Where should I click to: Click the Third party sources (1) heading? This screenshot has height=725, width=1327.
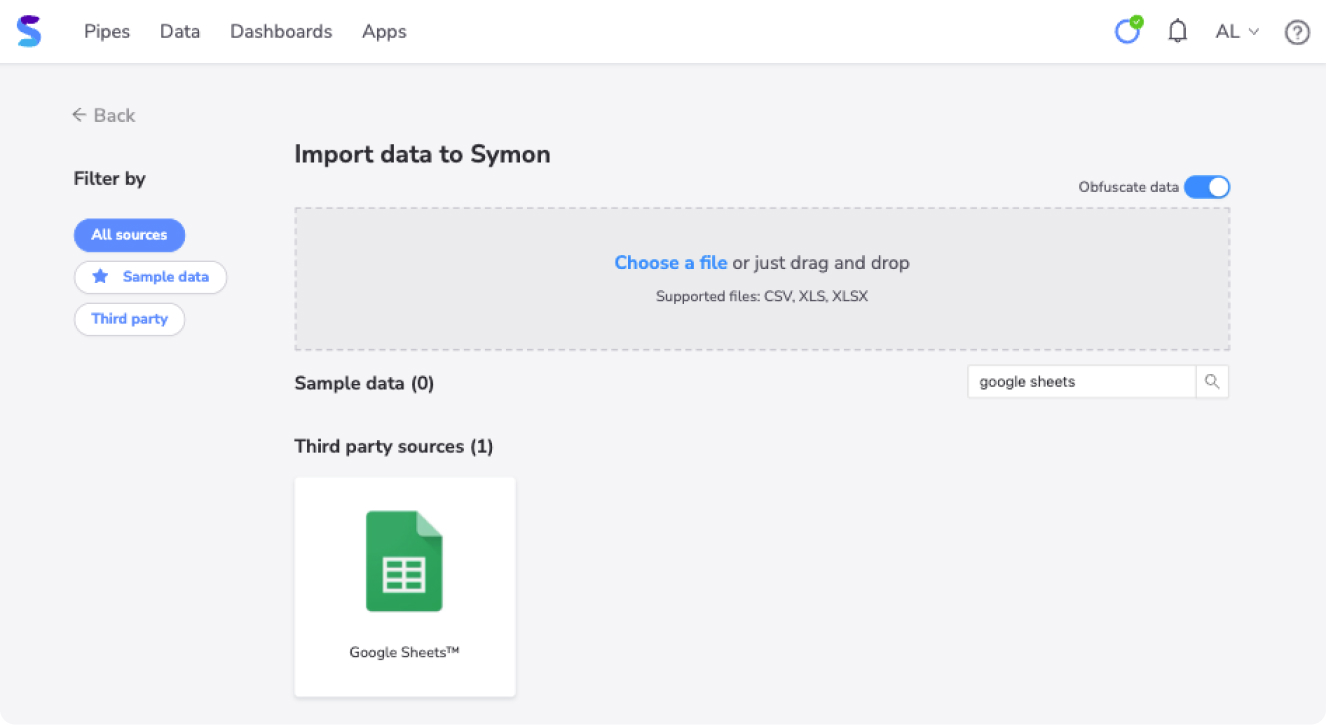tap(394, 446)
